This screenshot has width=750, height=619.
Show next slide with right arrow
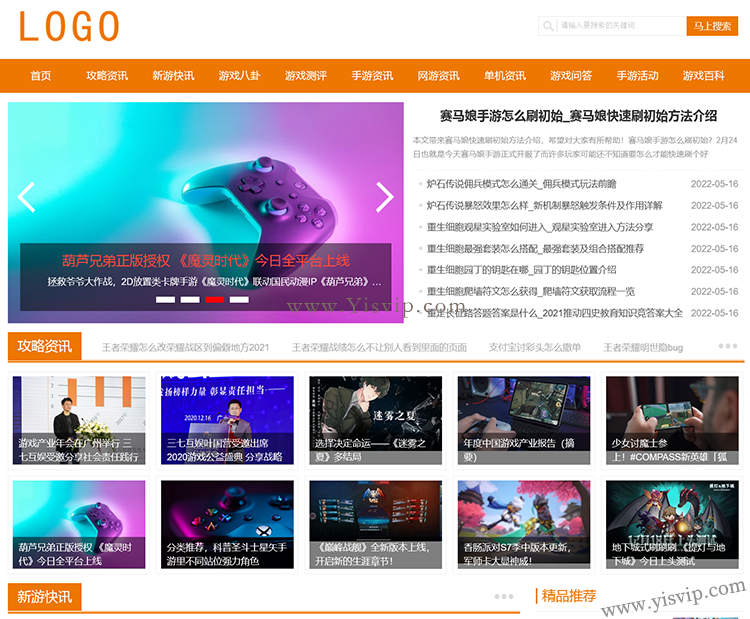[x=385, y=197]
